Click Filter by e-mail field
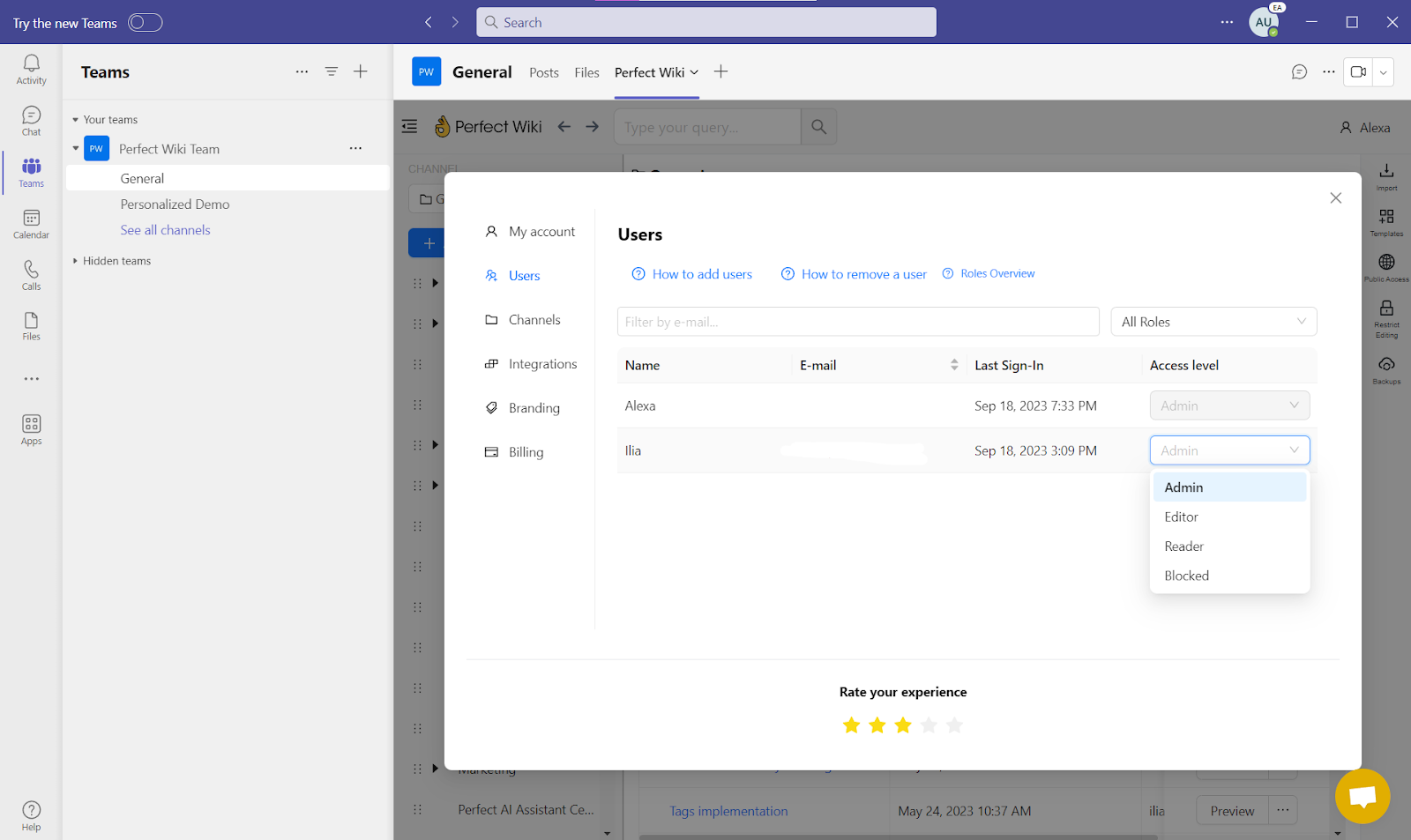Screen dimensions: 1411x840 (858, 322)
